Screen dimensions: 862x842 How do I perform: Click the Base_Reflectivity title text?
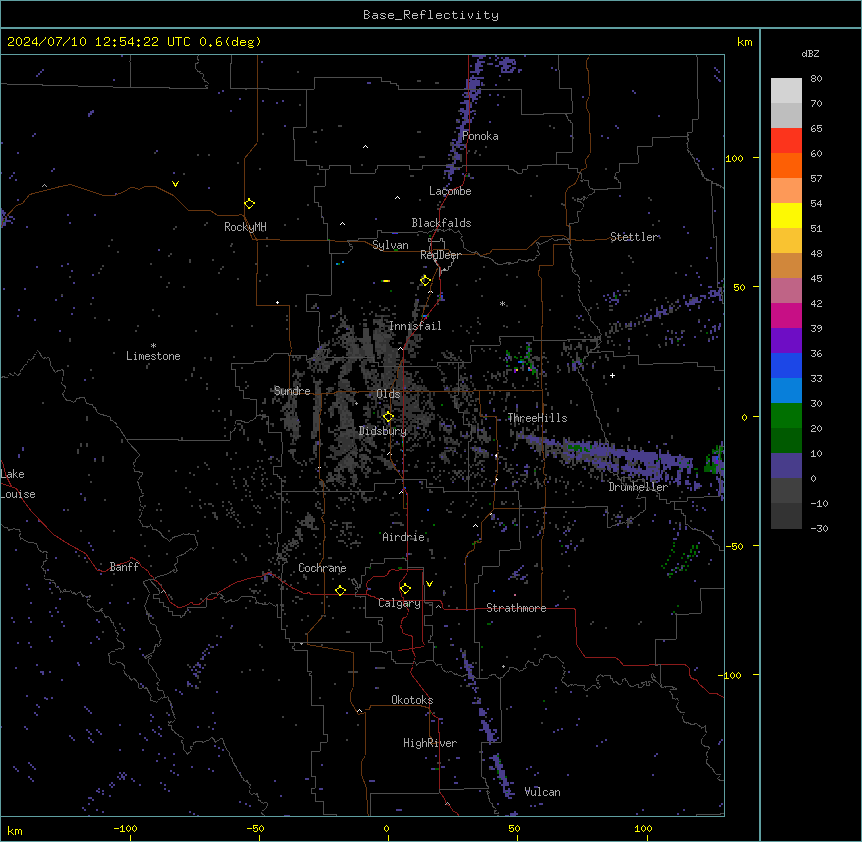coord(431,15)
